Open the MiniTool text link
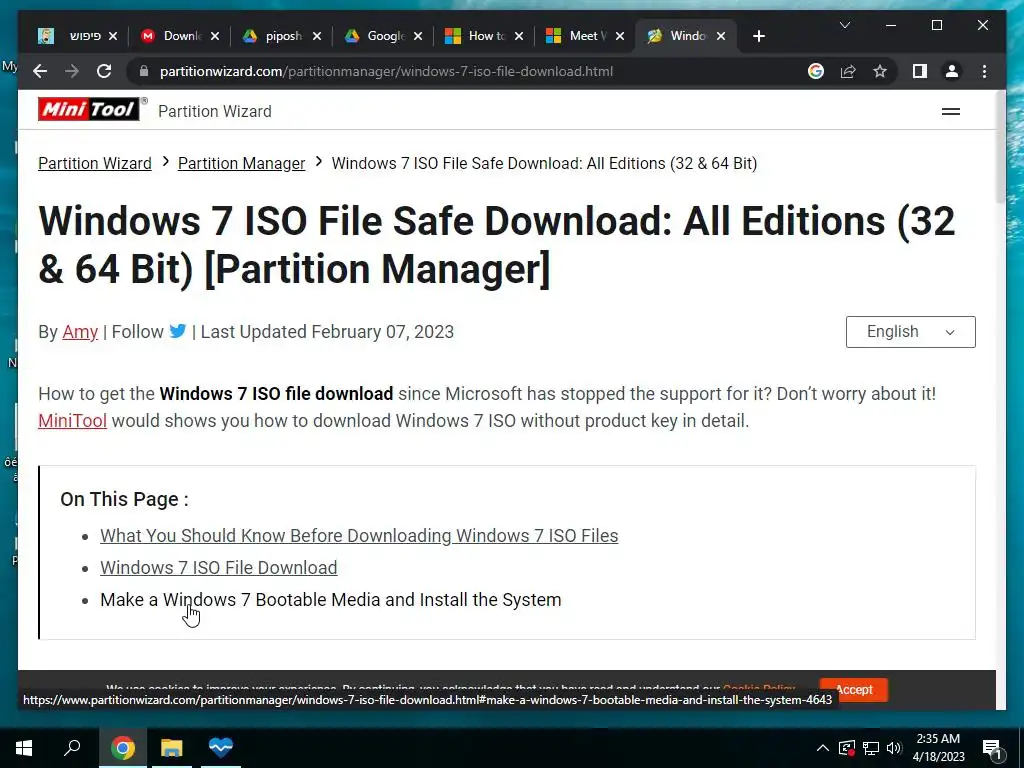The width and height of the screenshot is (1024, 768). pos(72,421)
